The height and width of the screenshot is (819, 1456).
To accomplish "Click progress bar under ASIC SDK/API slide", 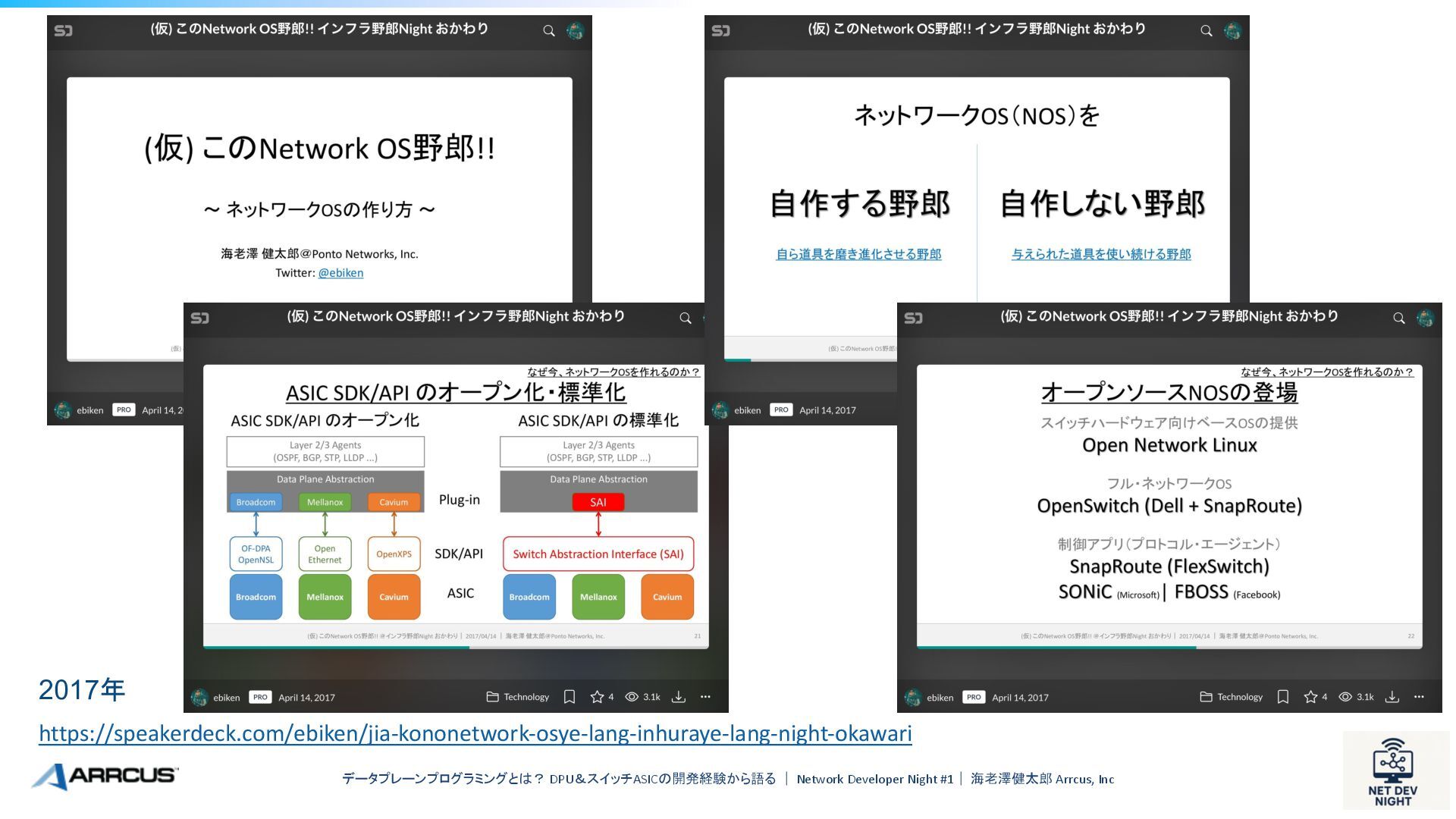I will tap(455, 648).
